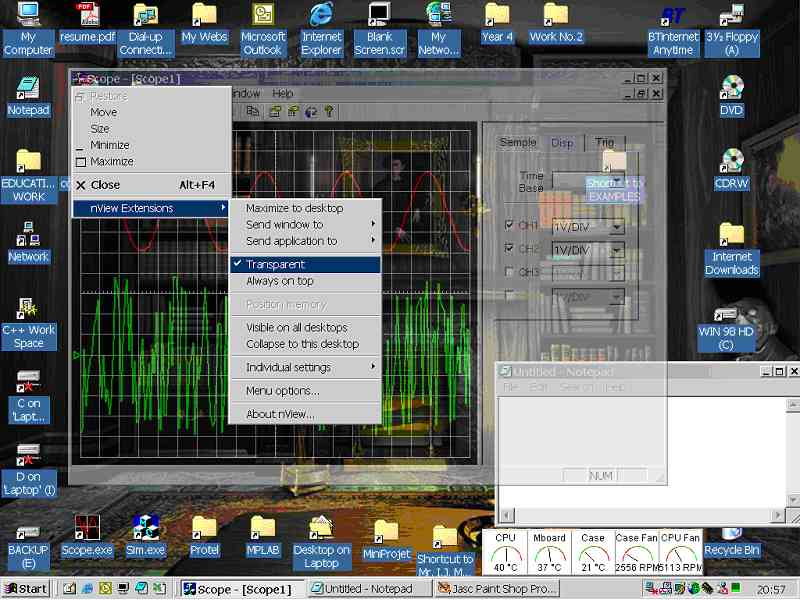This screenshot has width=800, height=600.
Task: Click the Start button
Action: pyautogui.click(x=26, y=589)
